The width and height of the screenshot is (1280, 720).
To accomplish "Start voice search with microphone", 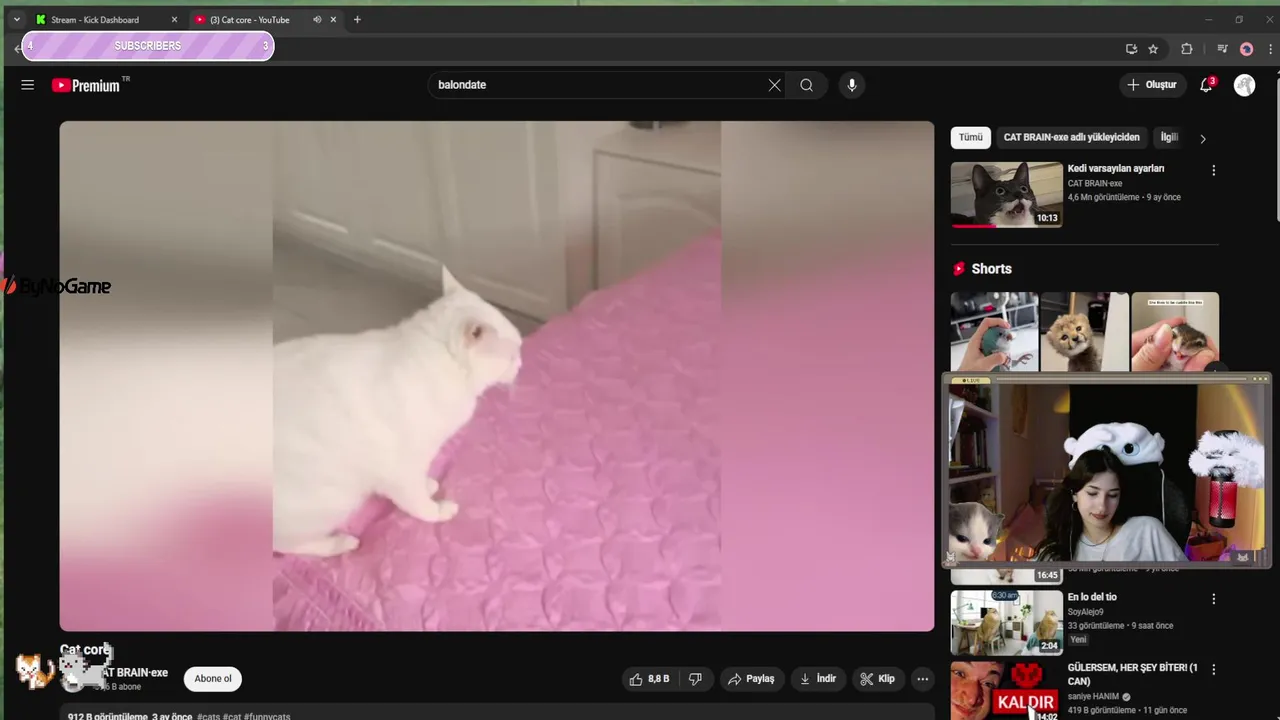I will [x=852, y=85].
